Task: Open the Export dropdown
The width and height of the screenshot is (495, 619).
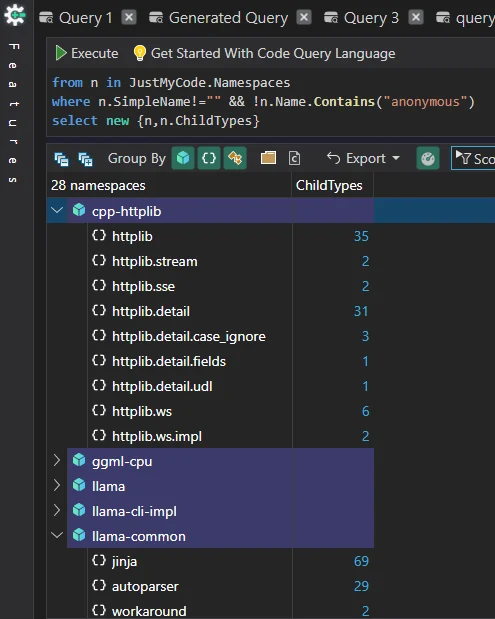Action: point(363,158)
